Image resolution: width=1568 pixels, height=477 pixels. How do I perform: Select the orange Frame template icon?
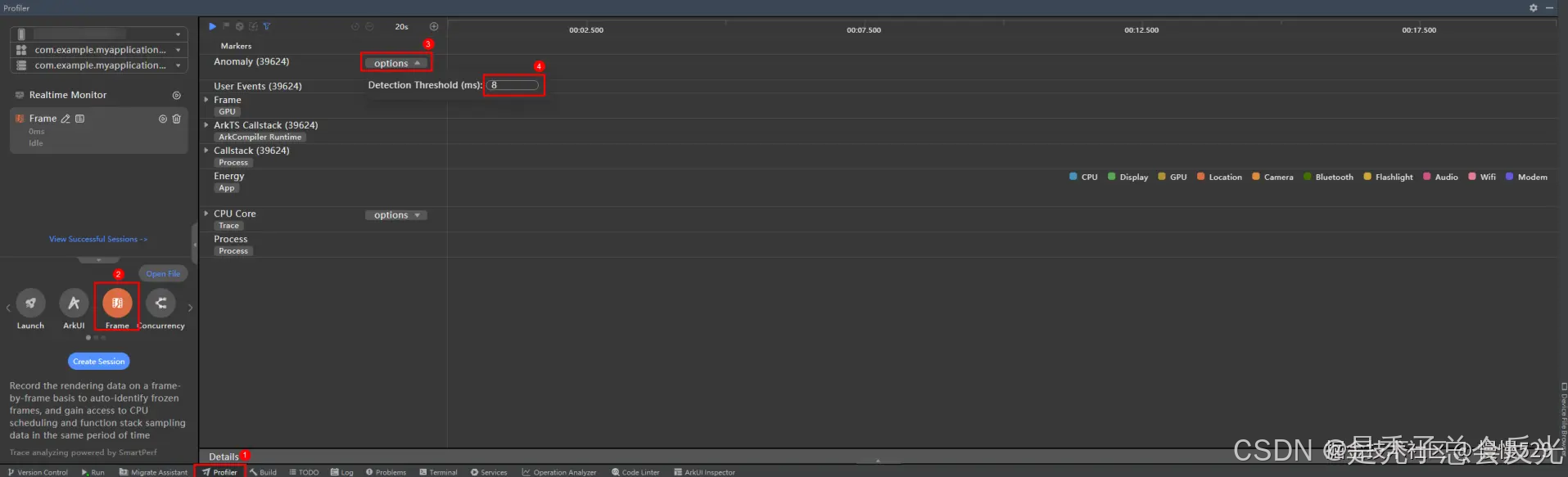point(117,303)
